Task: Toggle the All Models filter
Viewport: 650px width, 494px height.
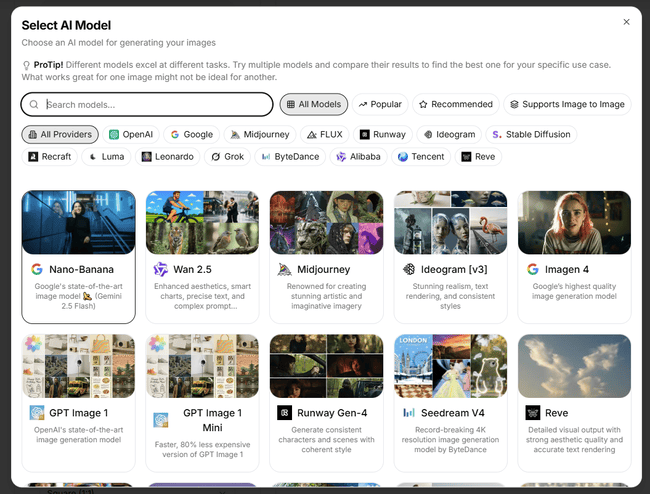Action: tap(313, 104)
